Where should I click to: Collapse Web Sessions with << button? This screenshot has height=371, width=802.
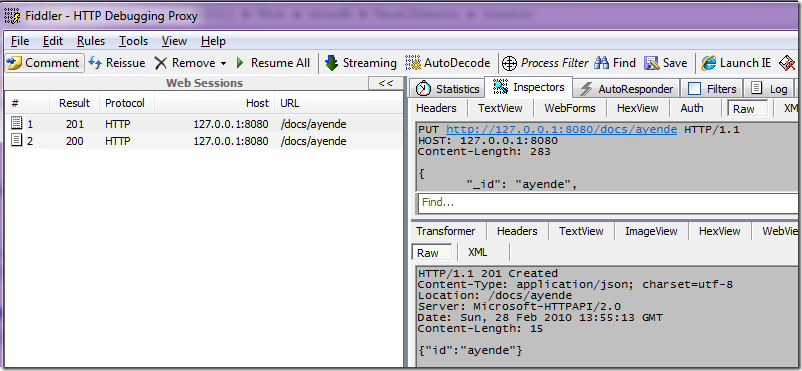click(386, 83)
